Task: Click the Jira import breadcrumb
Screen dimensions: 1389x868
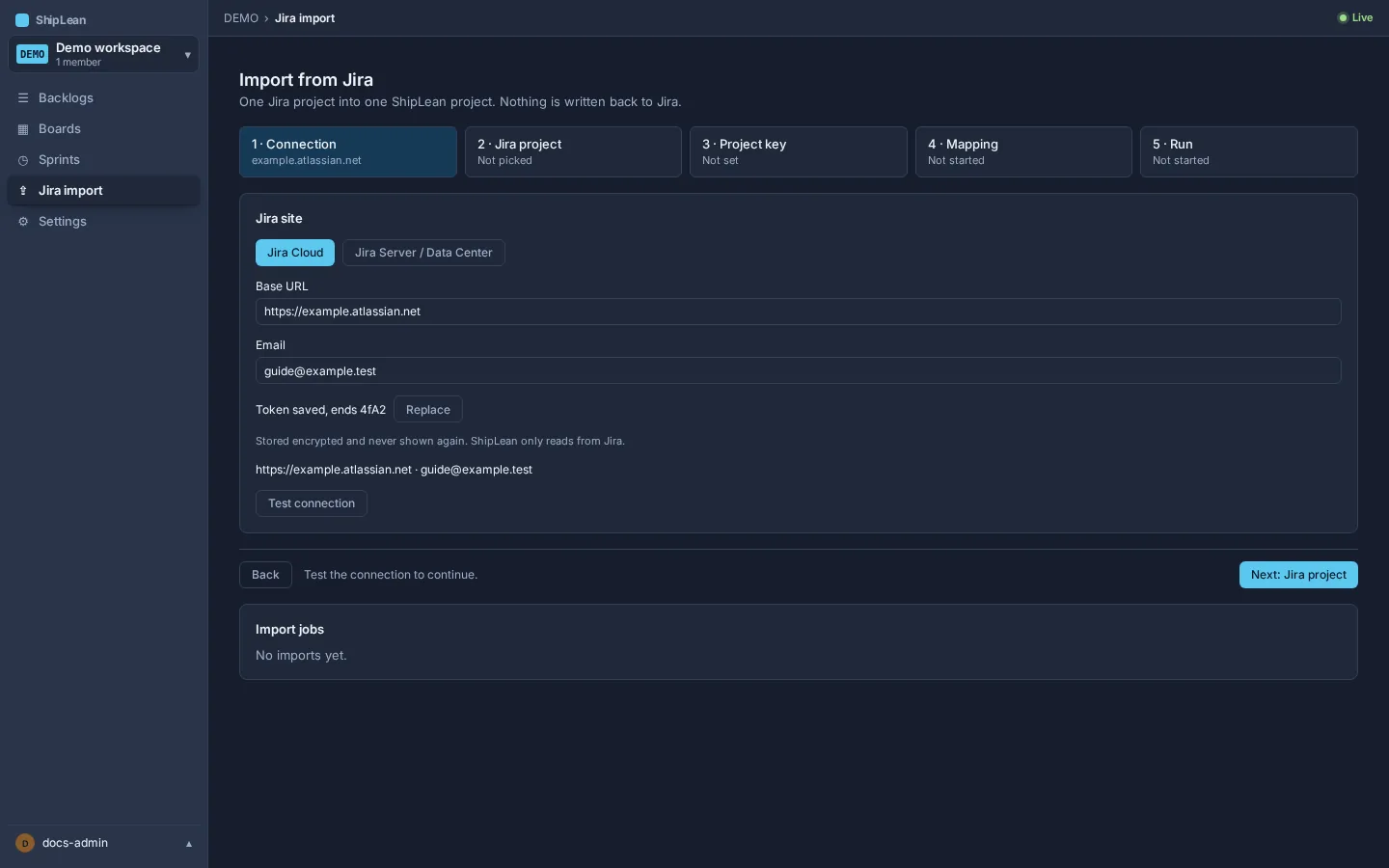Action: [x=305, y=18]
